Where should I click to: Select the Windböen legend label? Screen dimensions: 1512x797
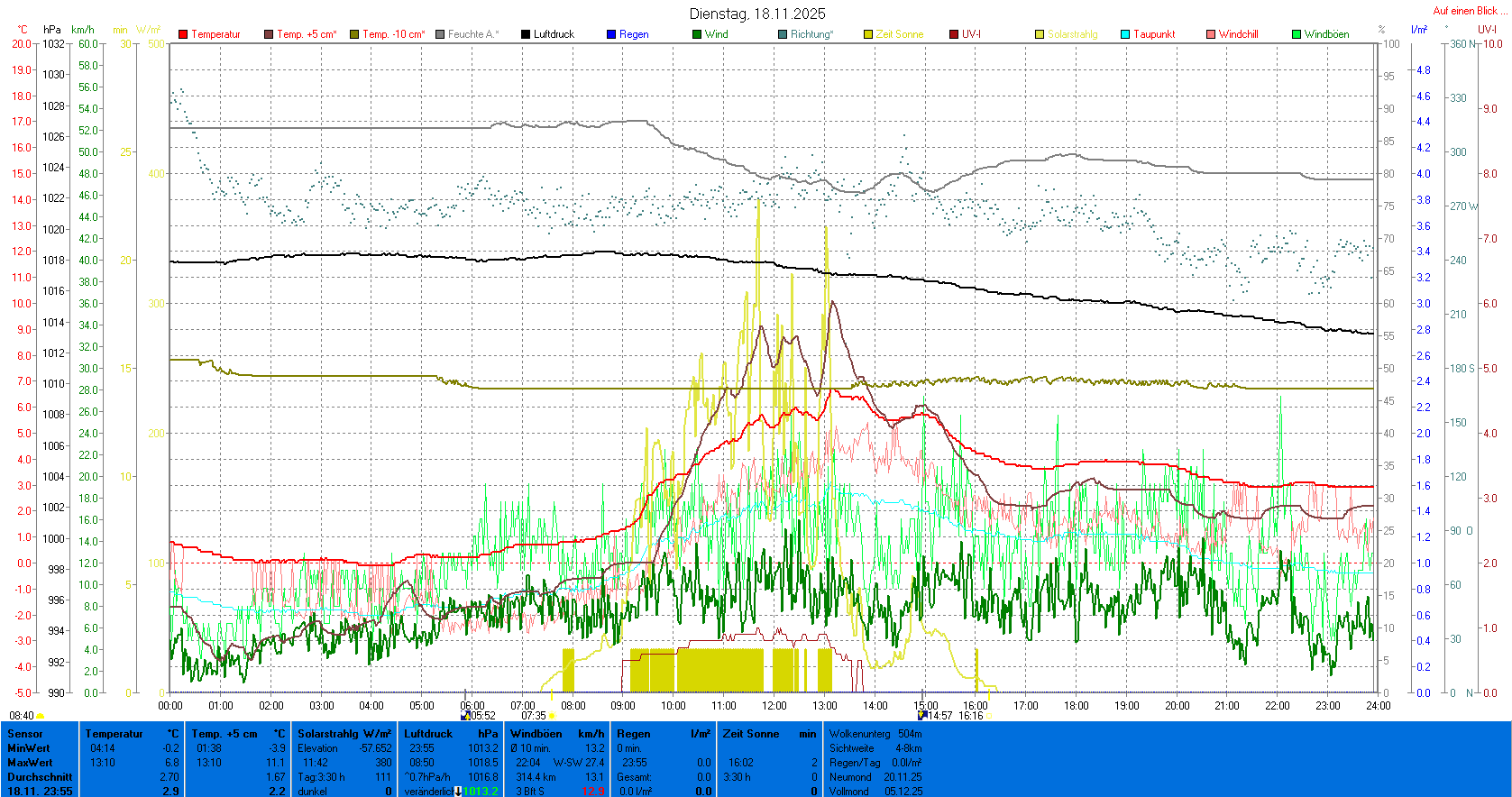click(x=1326, y=34)
